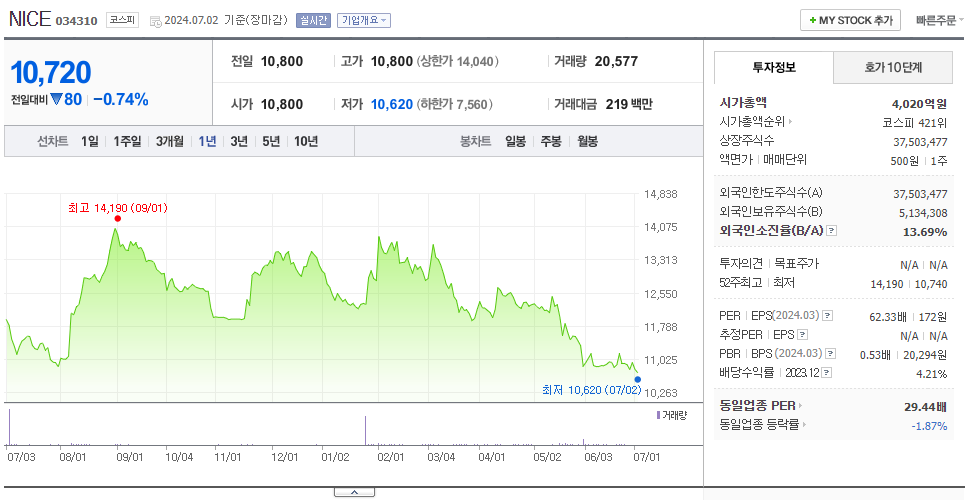Select the 1일 line chart range

click(x=90, y=141)
